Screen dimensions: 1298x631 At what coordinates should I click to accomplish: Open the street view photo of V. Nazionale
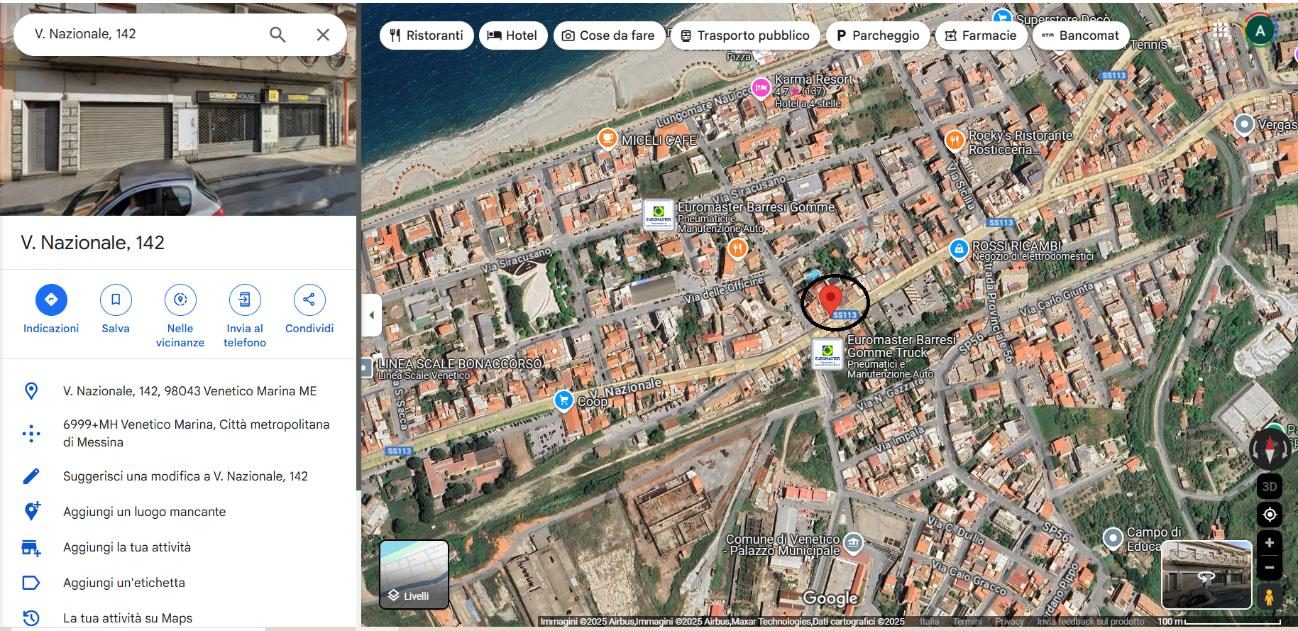pos(178,110)
